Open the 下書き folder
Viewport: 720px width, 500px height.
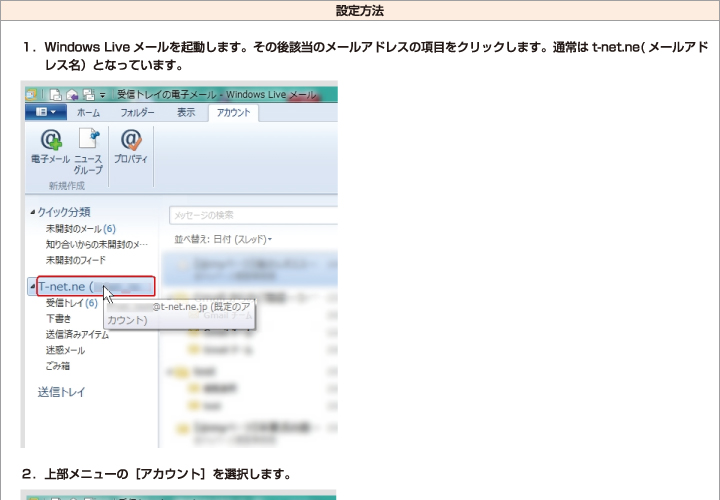(x=58, y=319)
